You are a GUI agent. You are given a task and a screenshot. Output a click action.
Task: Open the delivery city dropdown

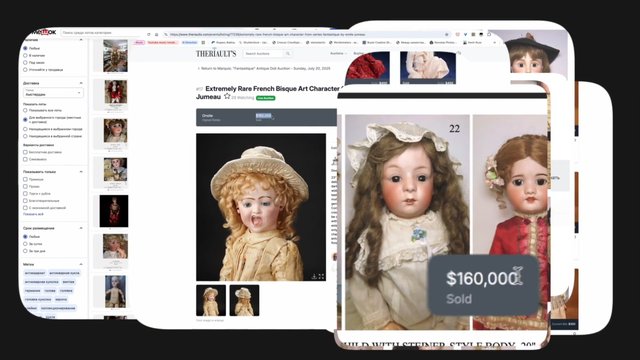[53, 93]
